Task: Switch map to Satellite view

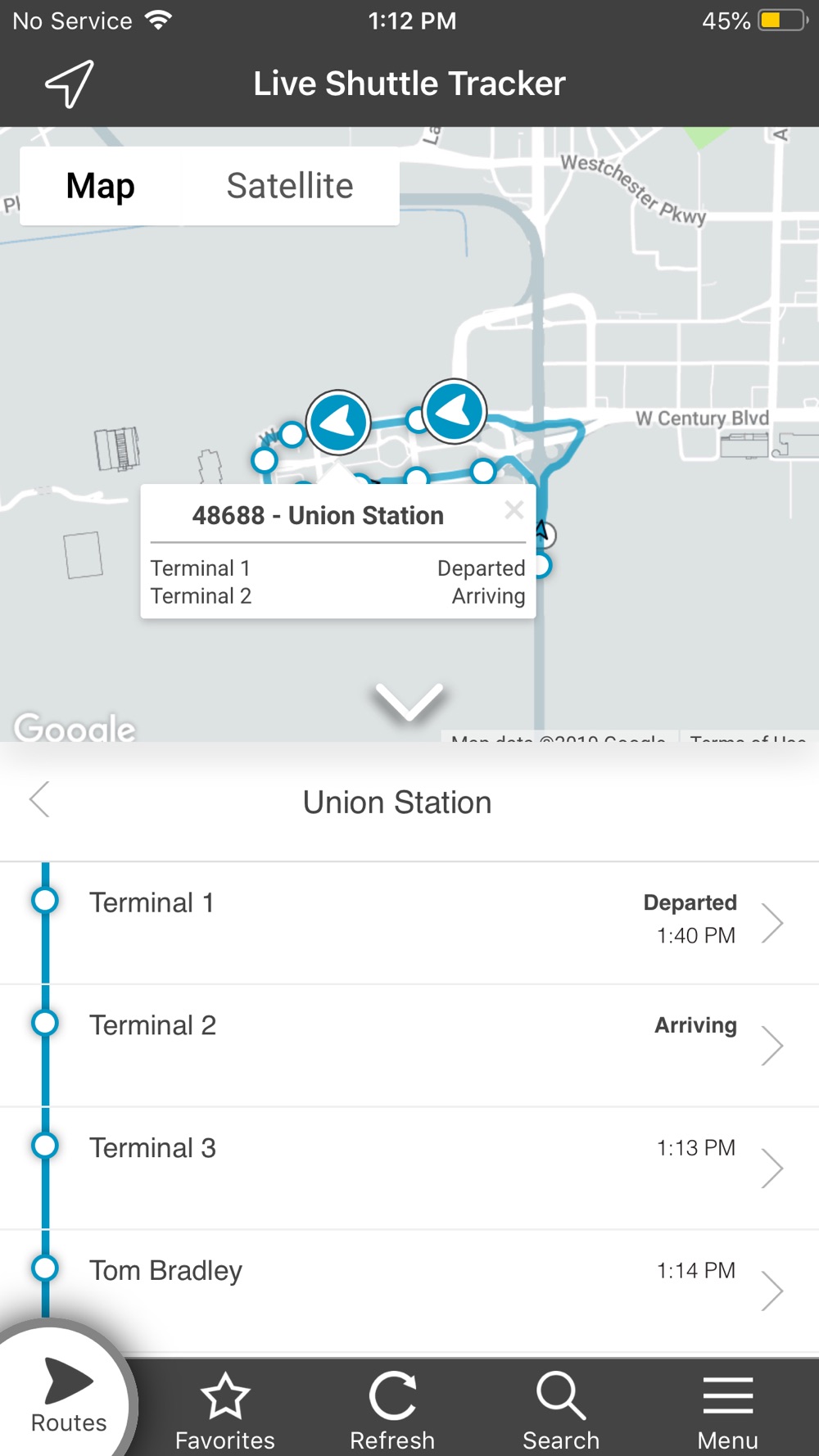Action: 289,186
